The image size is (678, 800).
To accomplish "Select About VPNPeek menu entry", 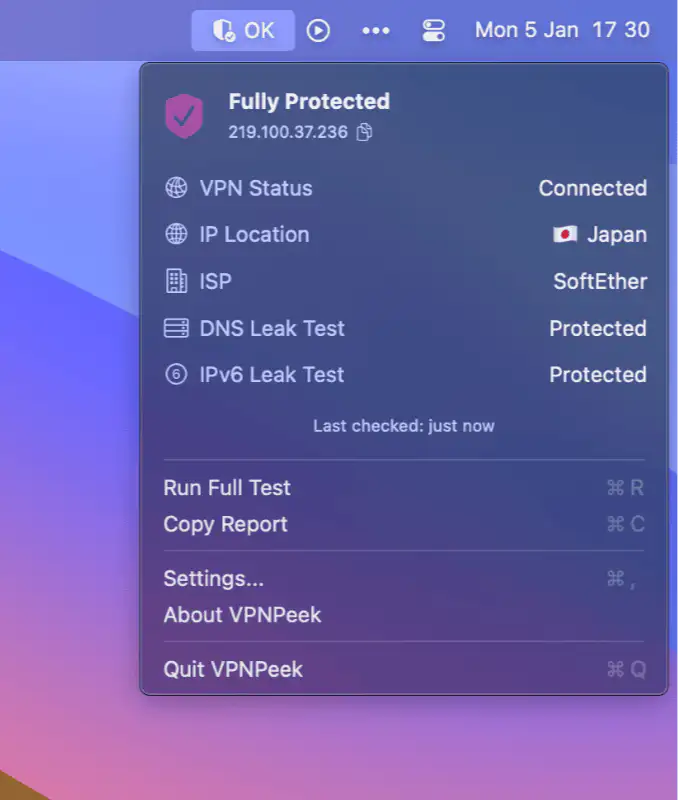I will click(x=242, y=615).
